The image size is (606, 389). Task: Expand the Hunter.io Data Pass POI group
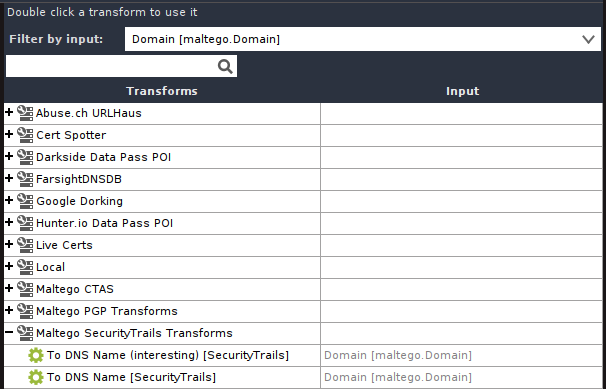point(9,223)
